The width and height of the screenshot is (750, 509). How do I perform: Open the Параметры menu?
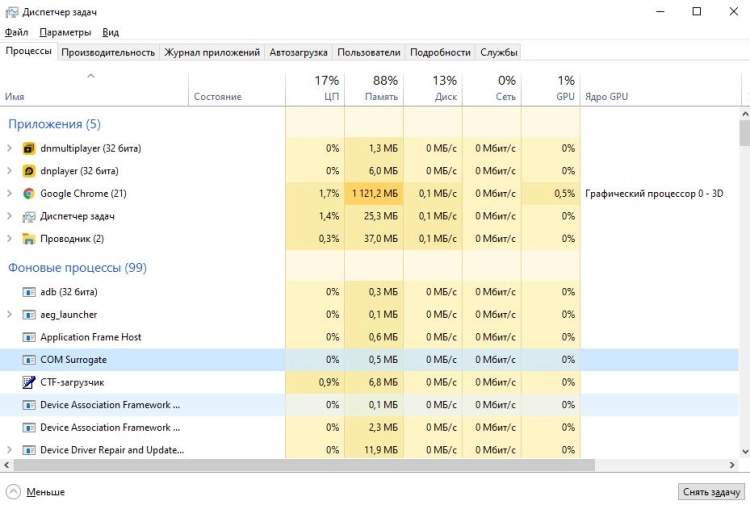point(65,32)
